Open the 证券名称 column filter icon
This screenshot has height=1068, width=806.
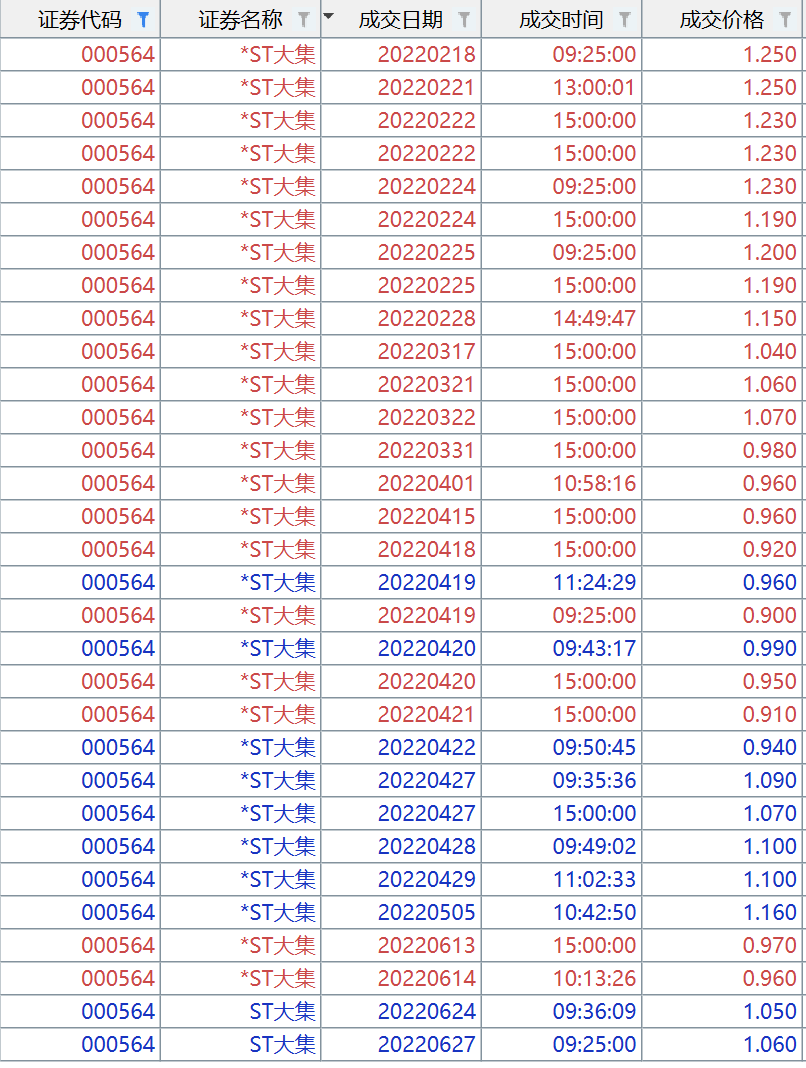click(x=304, y=20)
